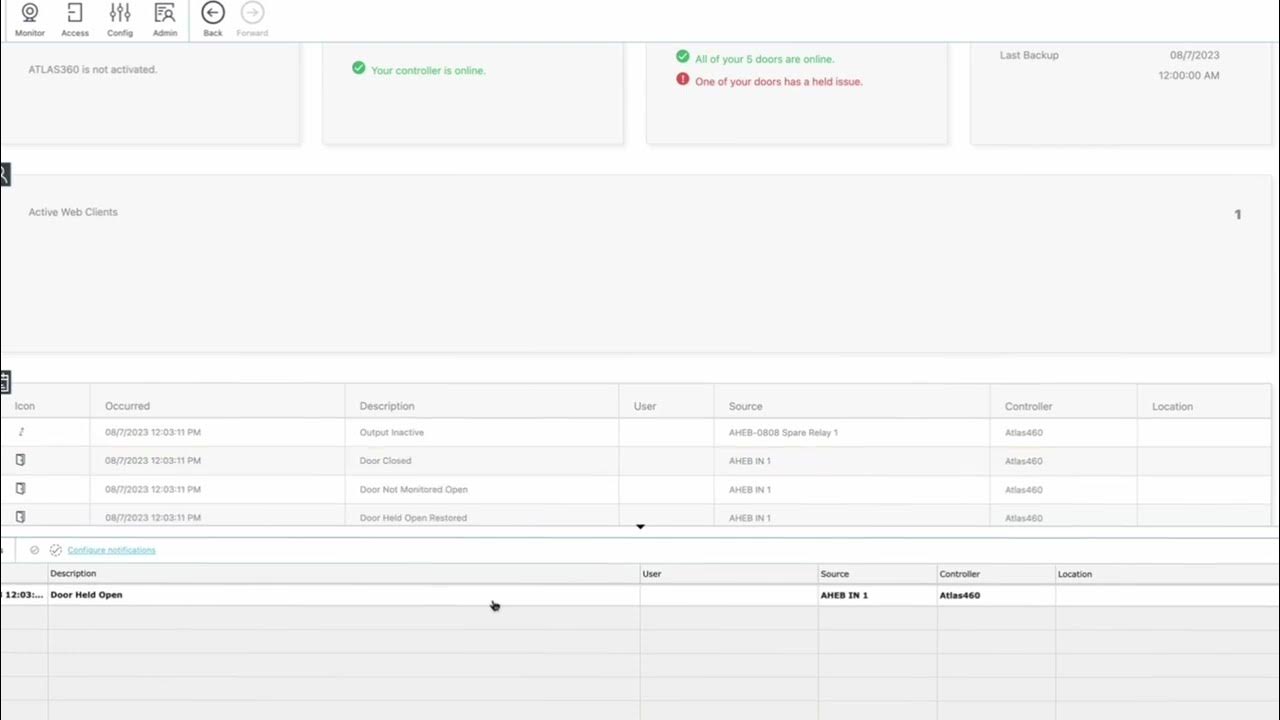Sort the events by Source column header
The width and height of the screenshot is (1280, 720).
(x=745, y=406)
